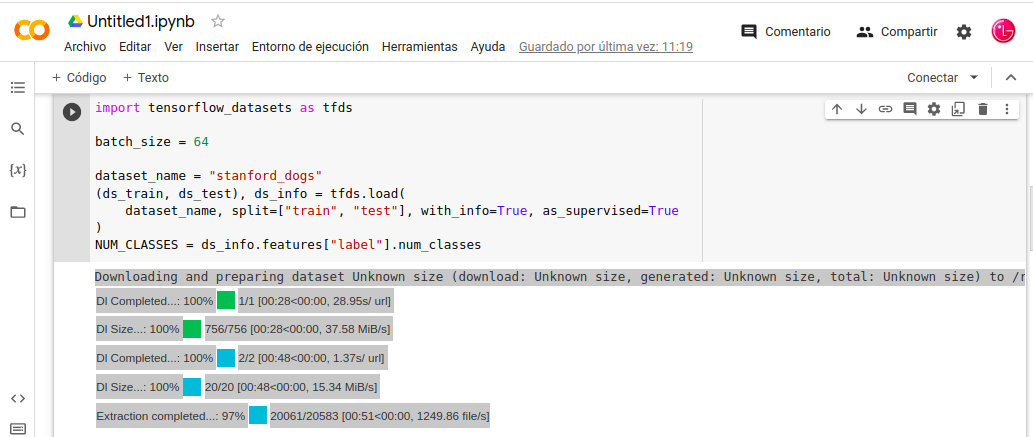Open more cell actions menu

[1007, 109]
